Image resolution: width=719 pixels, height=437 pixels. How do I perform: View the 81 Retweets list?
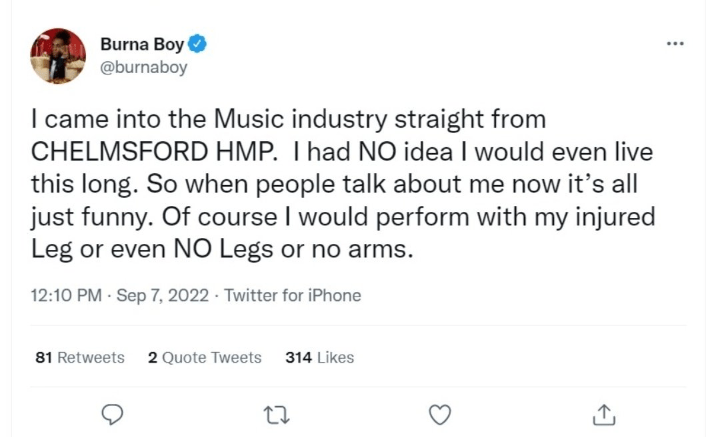[80, 357]
